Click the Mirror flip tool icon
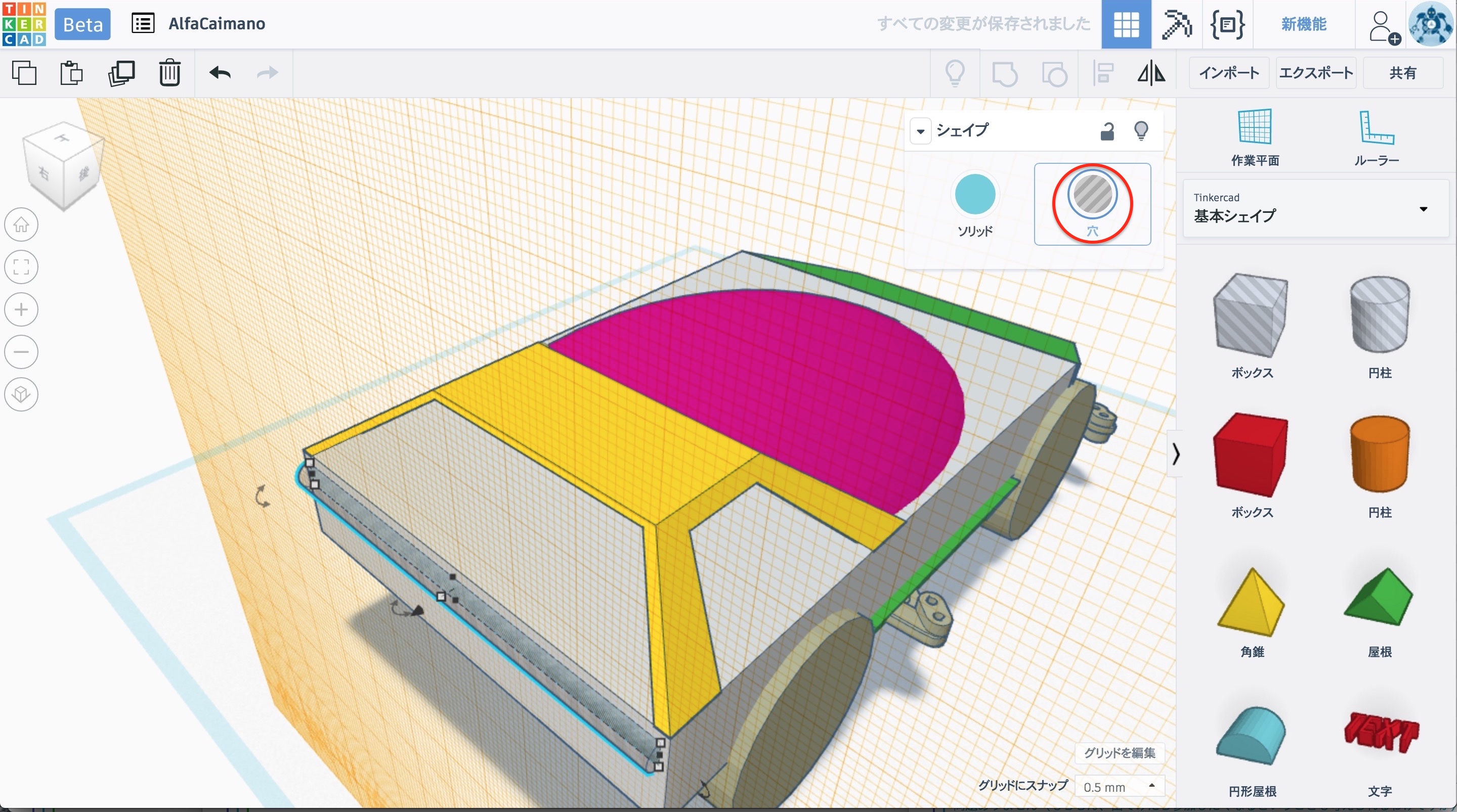Screen dimensions: 1457x812 click(x=1151, y=73)
